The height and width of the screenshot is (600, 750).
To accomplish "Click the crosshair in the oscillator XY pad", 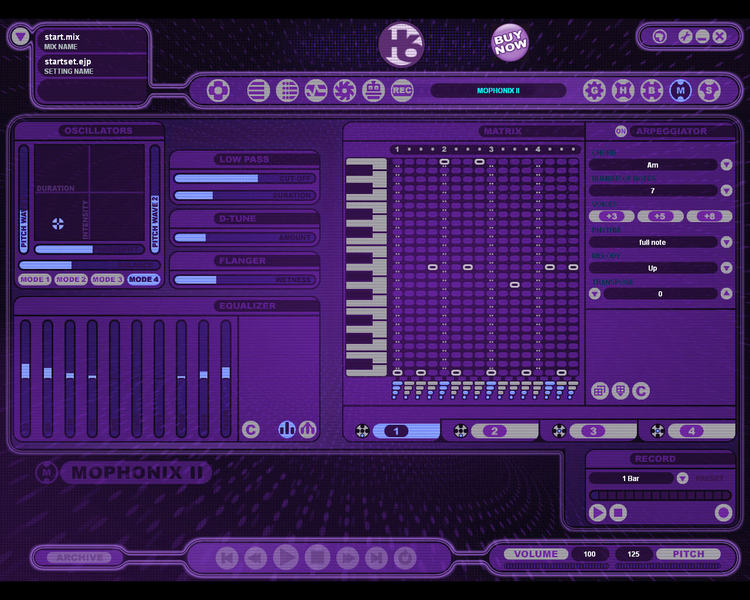I will click(58, 223).
